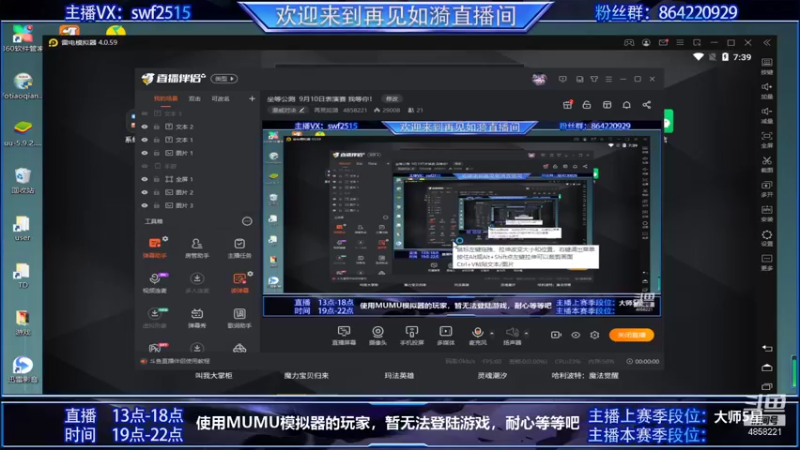Click the 修改 button next to room title
Screen dimensions: 800x450
coord(392,99)
